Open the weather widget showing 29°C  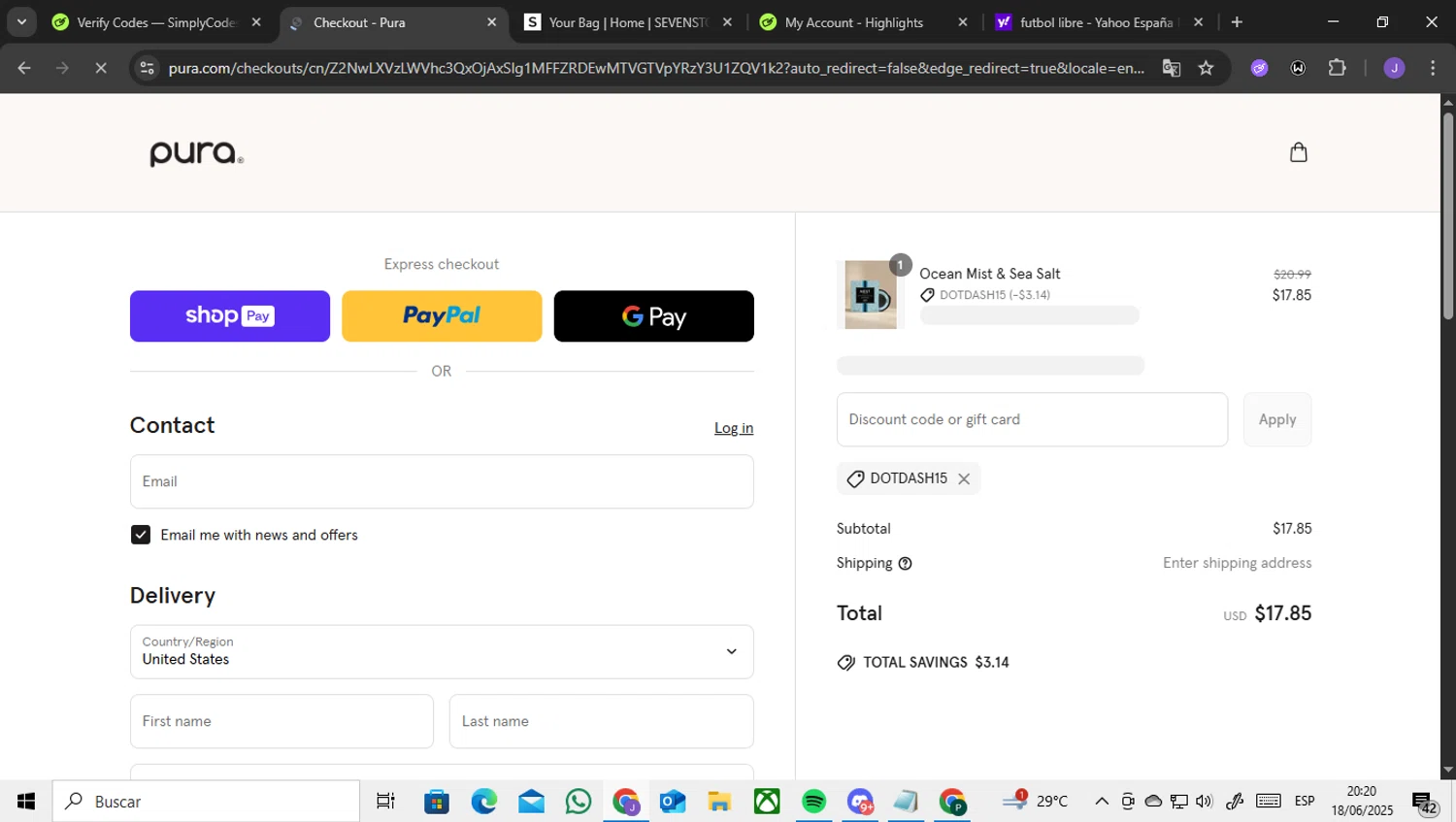pyautogui.click(x=1036, y=802)
